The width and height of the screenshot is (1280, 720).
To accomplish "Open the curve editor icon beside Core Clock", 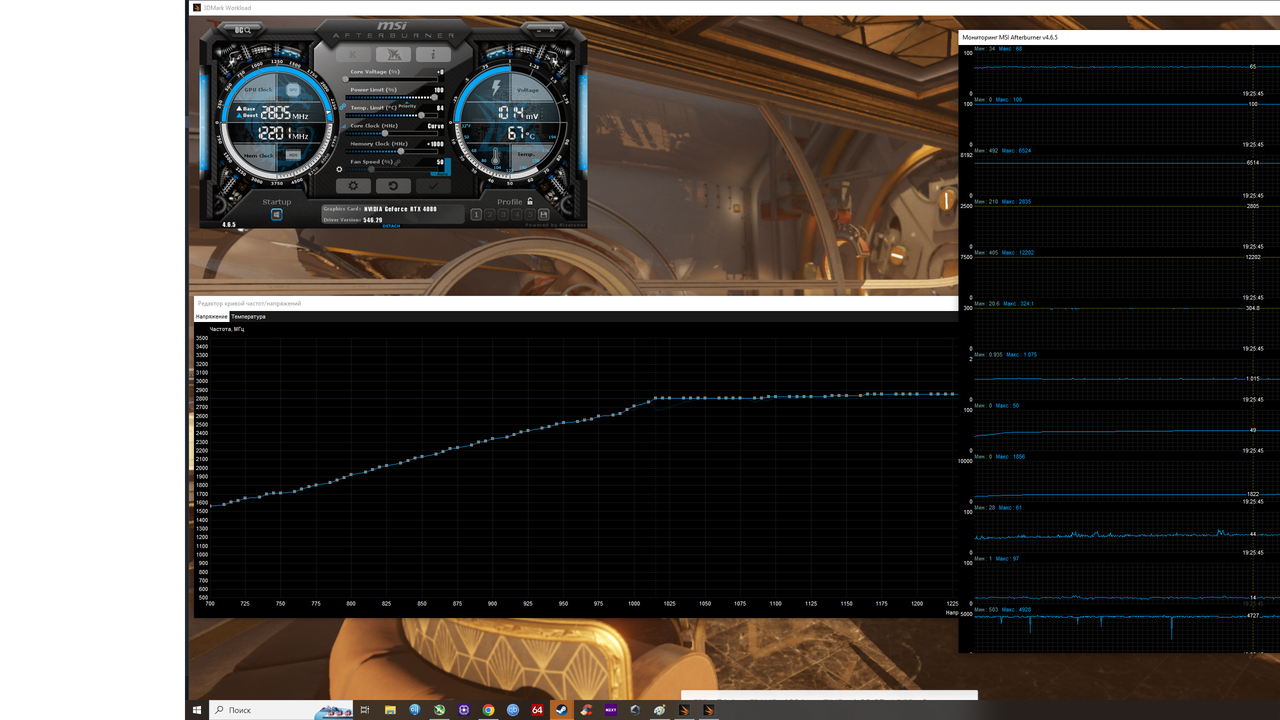I will coord(344,126).
